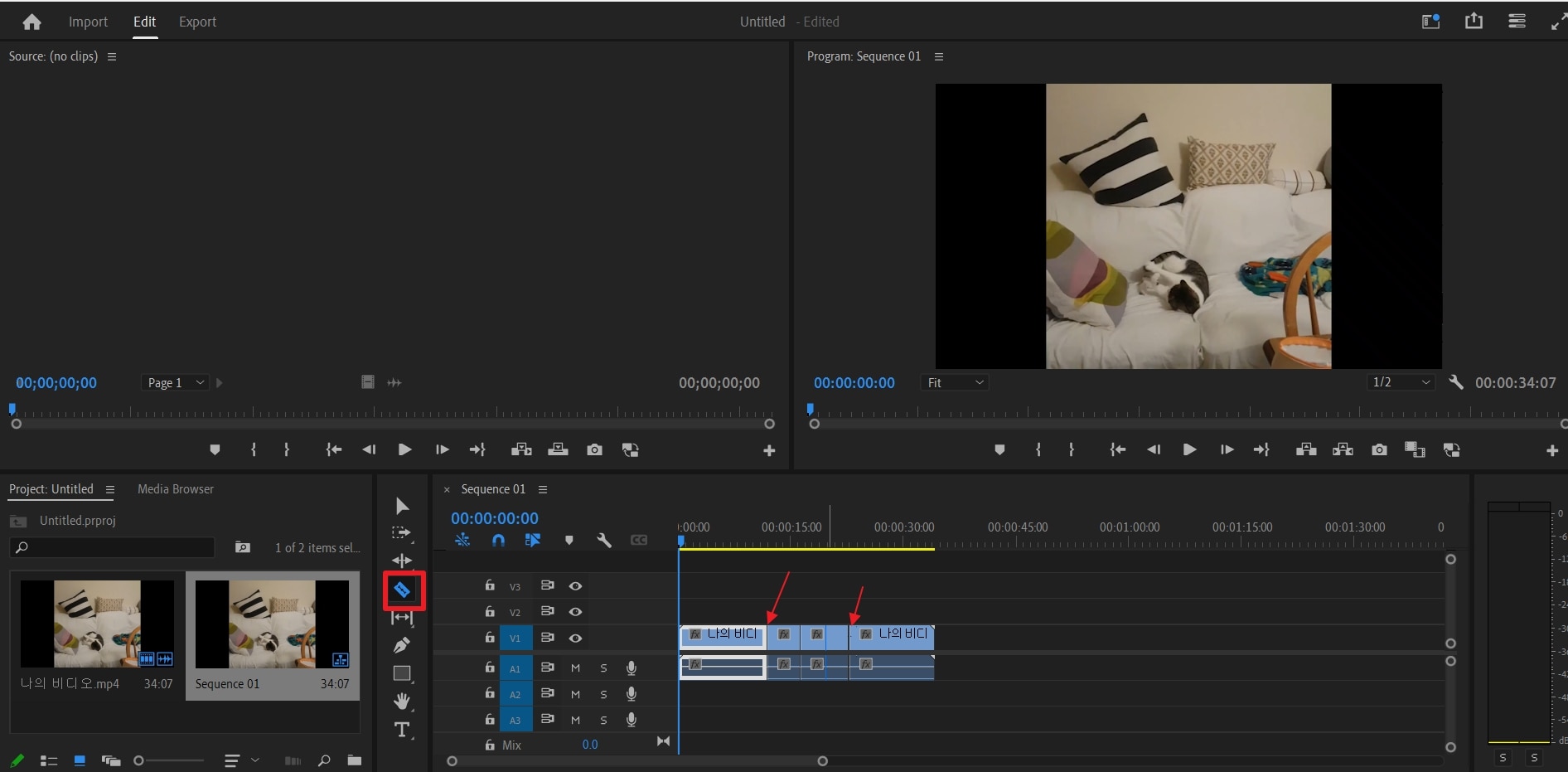This screenshot has width=1568, height=772.
Task: Toggle Linked Selection in the timeline
Action: (533, 540)
